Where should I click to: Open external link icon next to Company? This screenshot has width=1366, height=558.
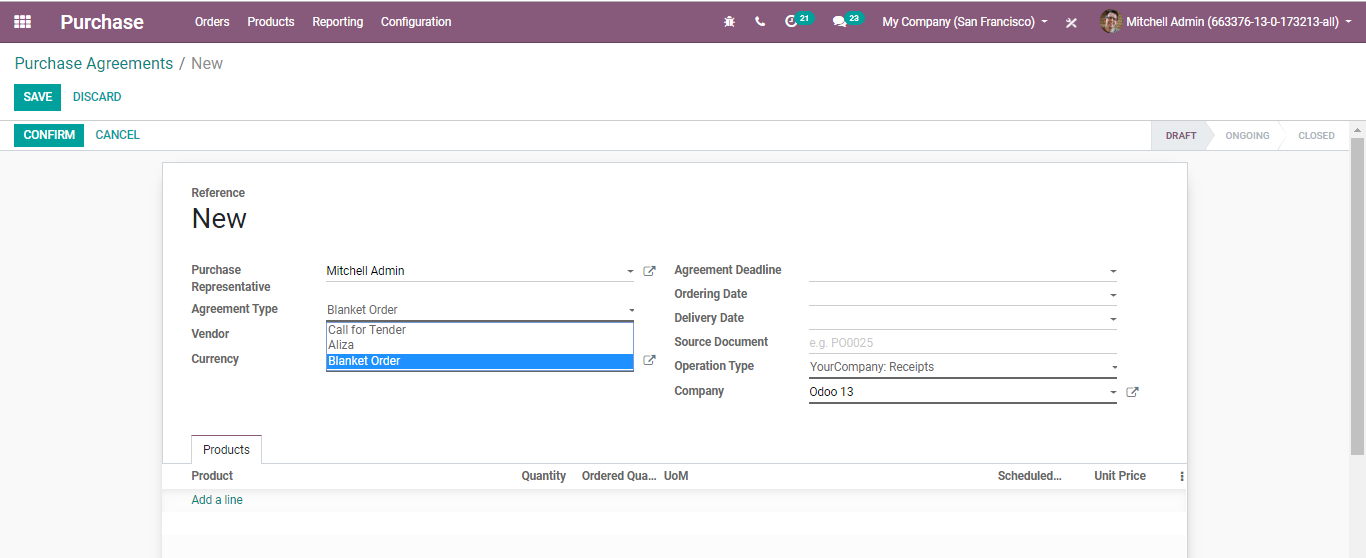(1132, 392)
